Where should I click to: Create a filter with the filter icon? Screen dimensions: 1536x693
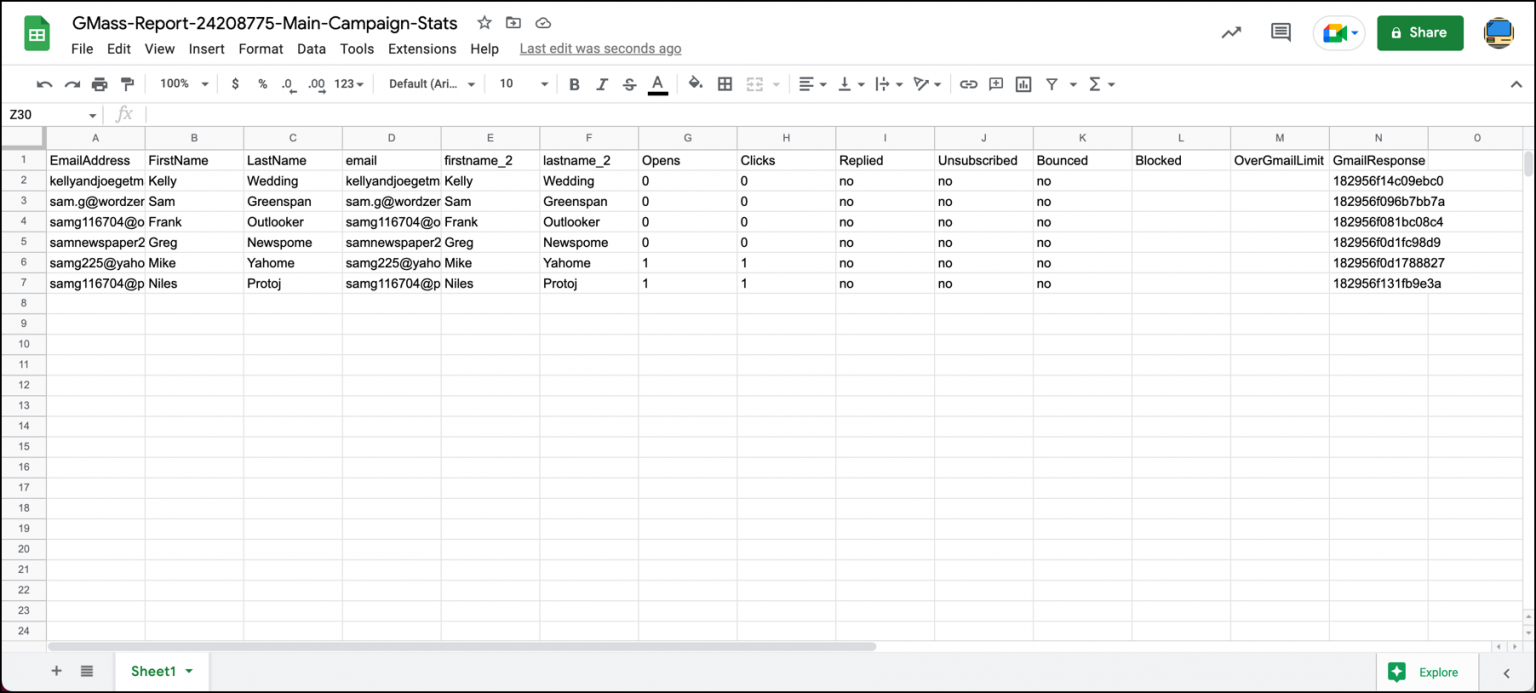1052,84
